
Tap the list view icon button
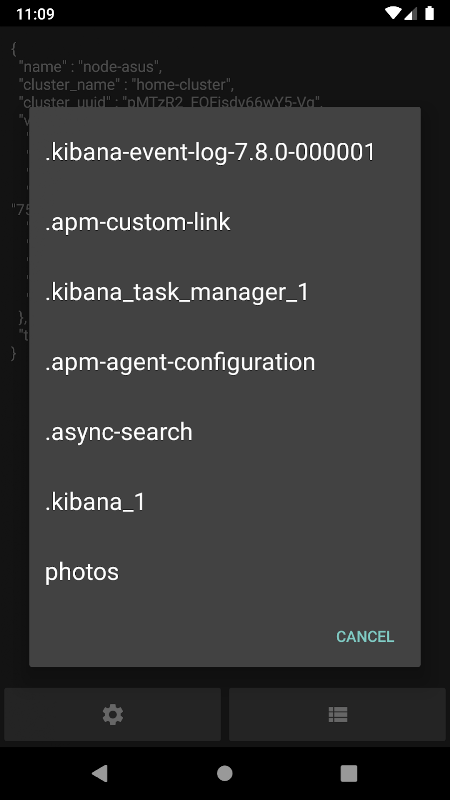[337, 714]
